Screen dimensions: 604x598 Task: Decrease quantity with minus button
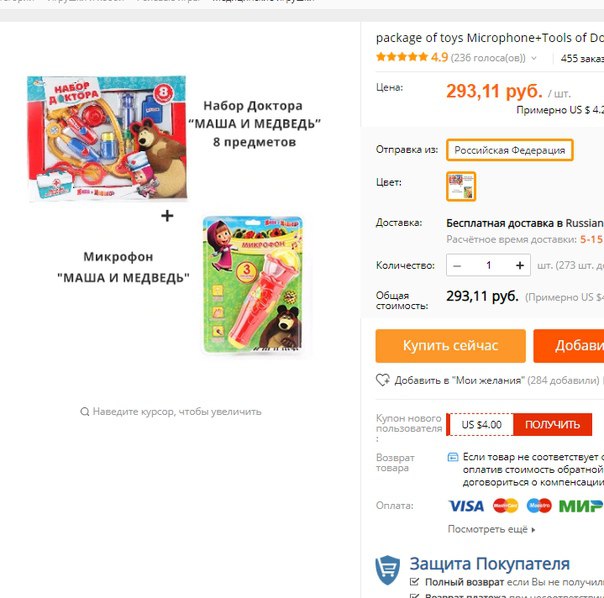point(457,265)
